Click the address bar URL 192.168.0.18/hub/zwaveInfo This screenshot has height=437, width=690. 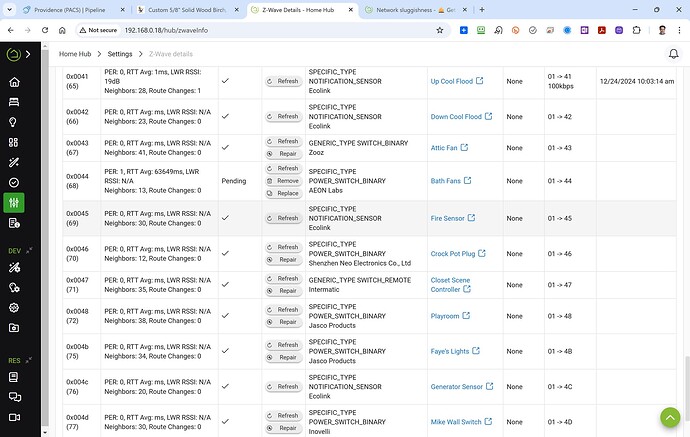click(x=166, y=30)
